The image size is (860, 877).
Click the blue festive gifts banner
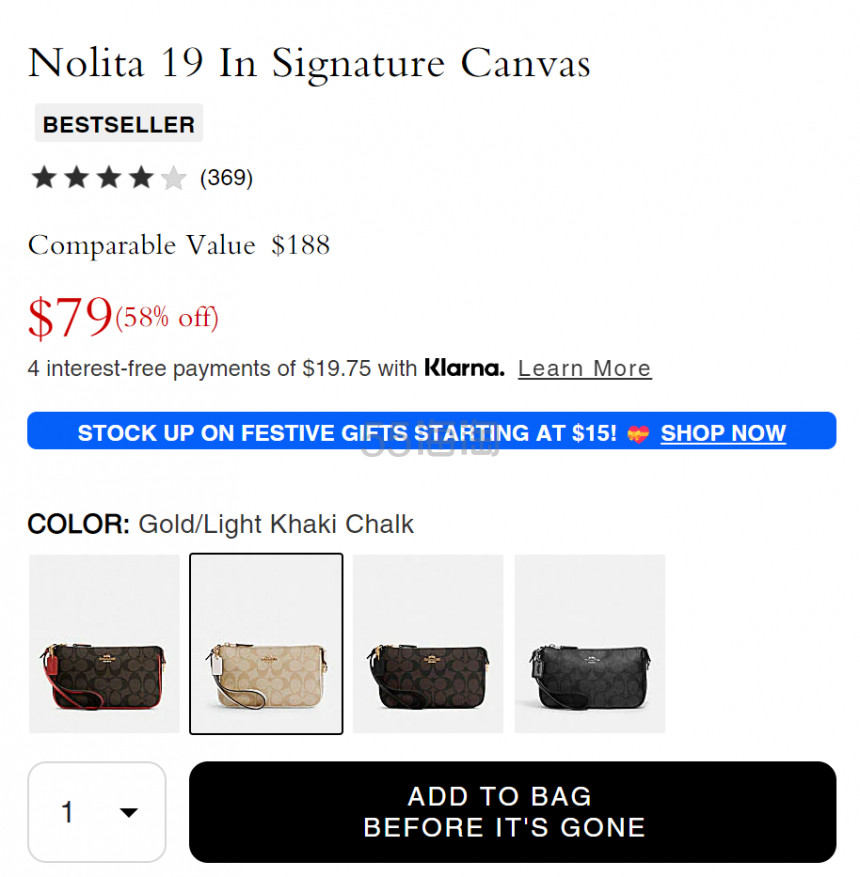pos(432,431)
